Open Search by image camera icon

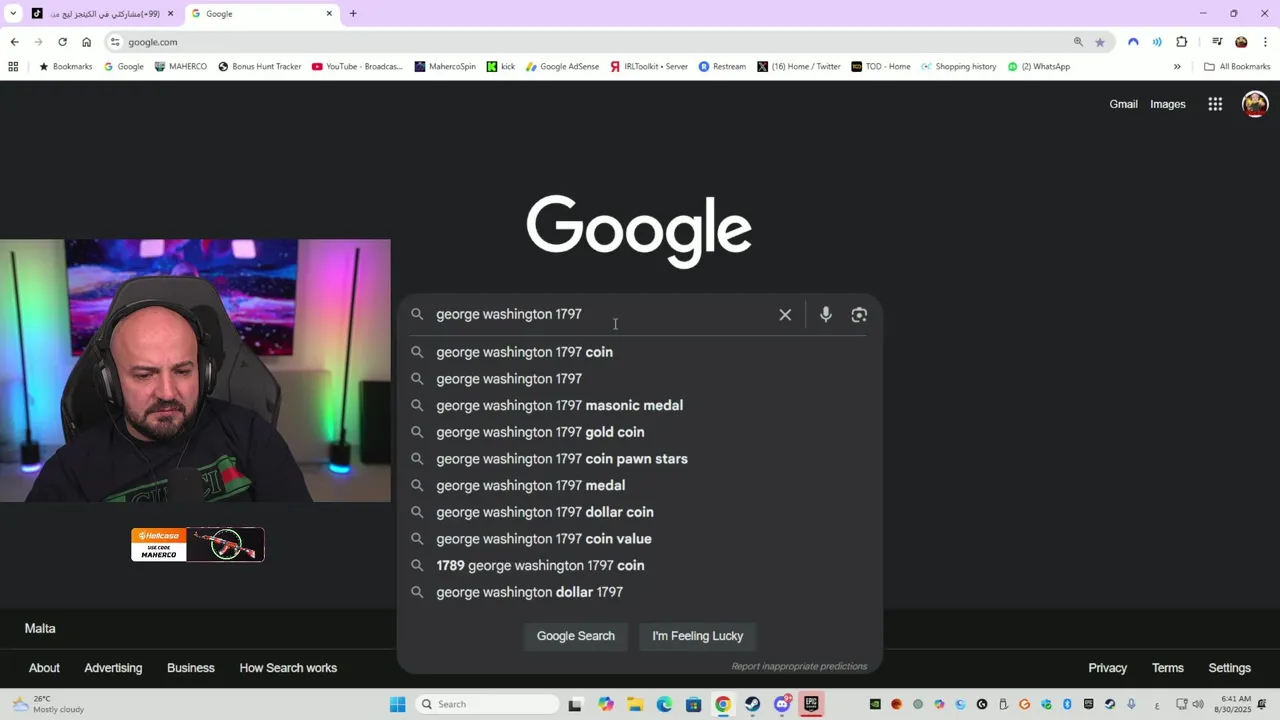pos(859,315)
